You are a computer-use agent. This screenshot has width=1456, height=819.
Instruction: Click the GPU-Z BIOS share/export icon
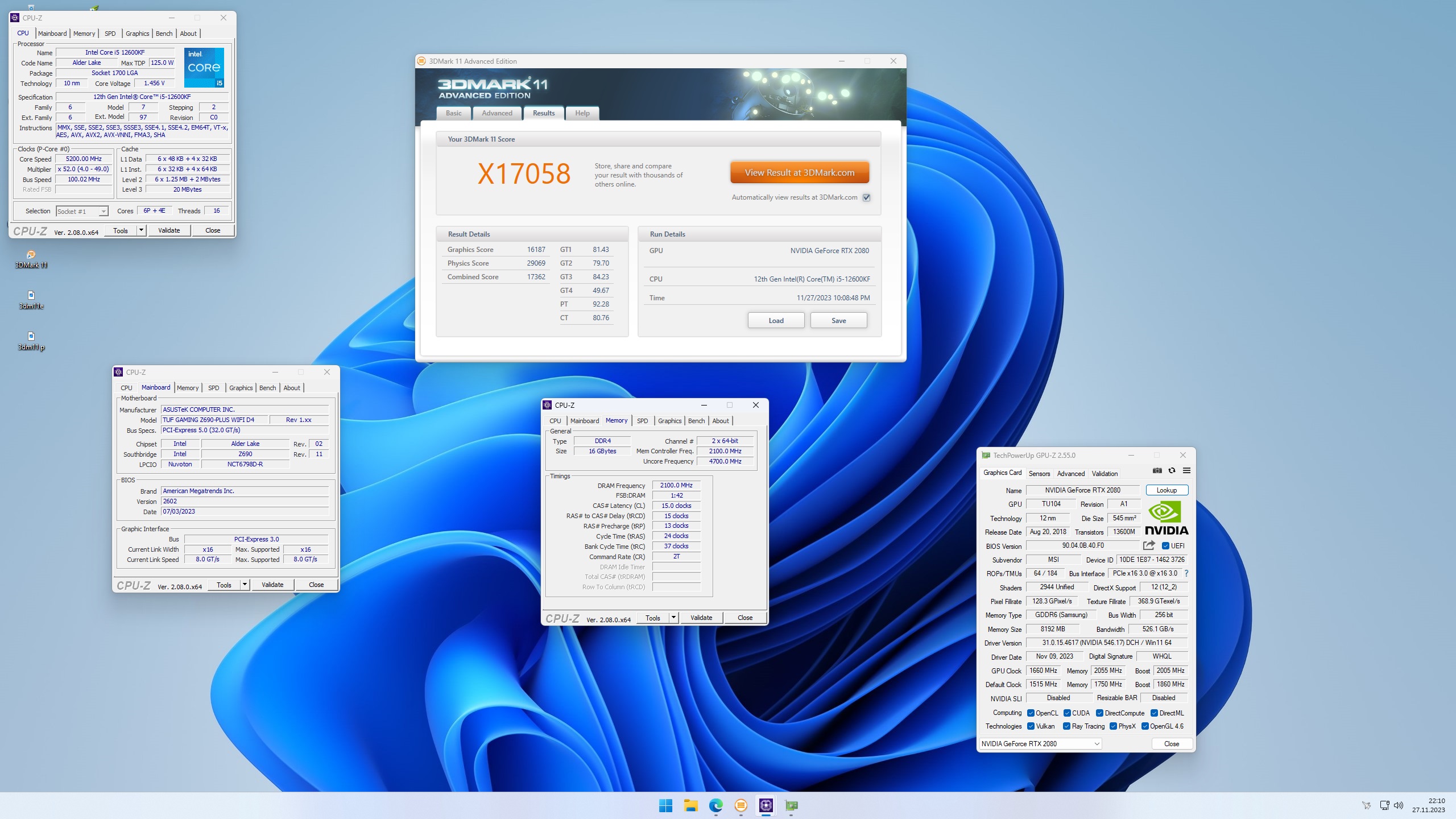pos(1149,545)
